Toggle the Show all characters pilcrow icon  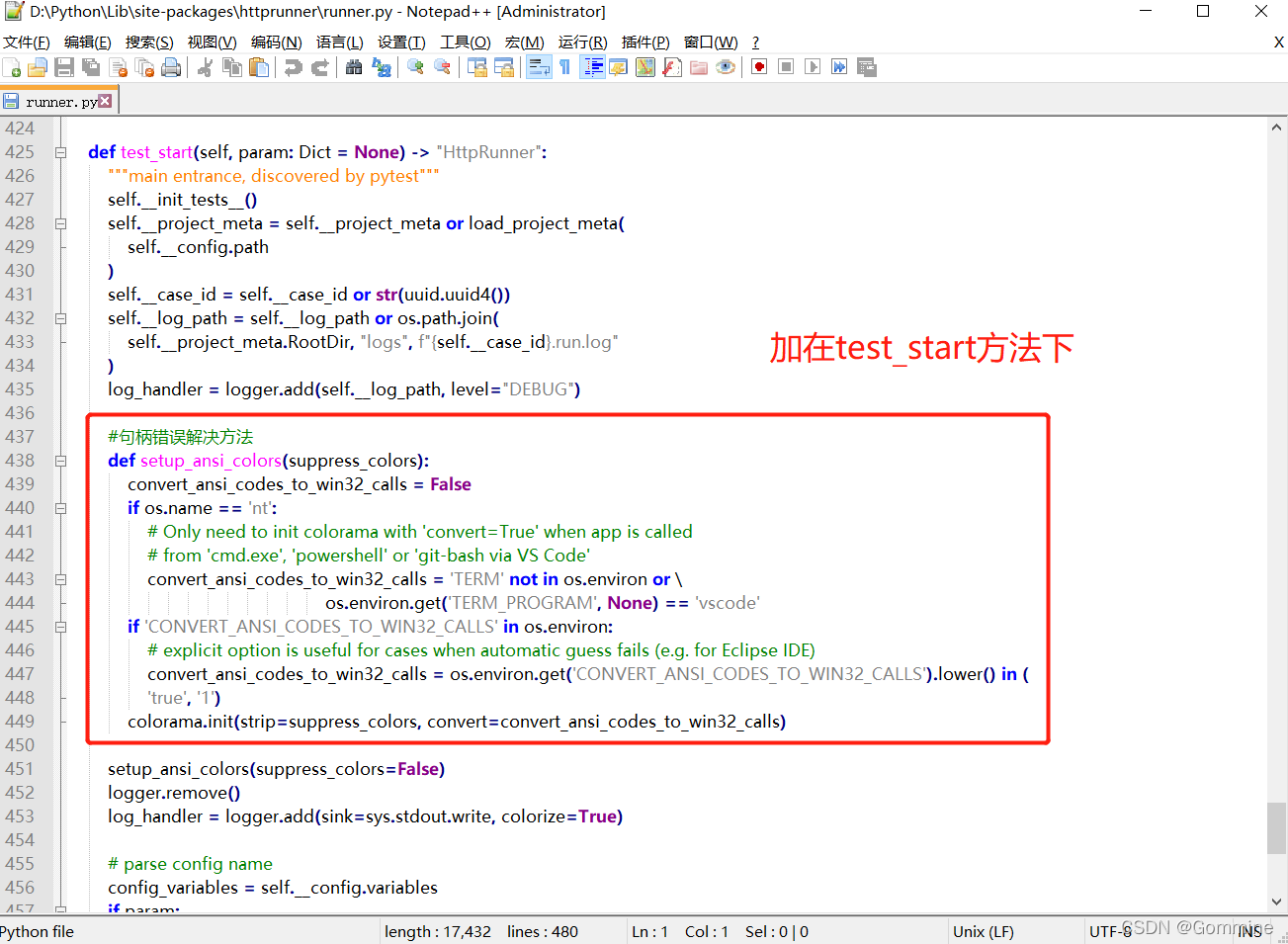click(x=564, y=67)
